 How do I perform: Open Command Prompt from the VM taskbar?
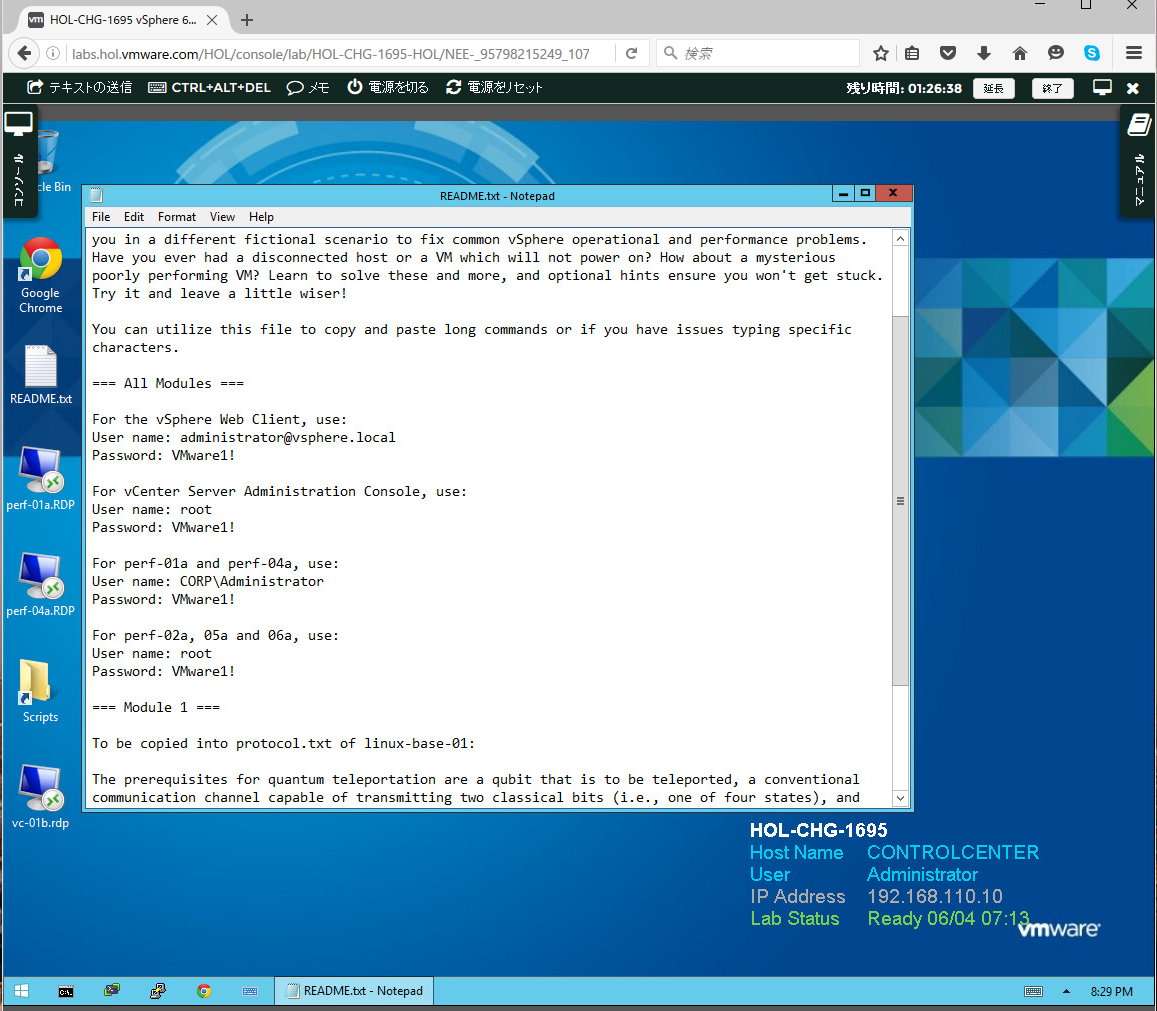(66, 991)
